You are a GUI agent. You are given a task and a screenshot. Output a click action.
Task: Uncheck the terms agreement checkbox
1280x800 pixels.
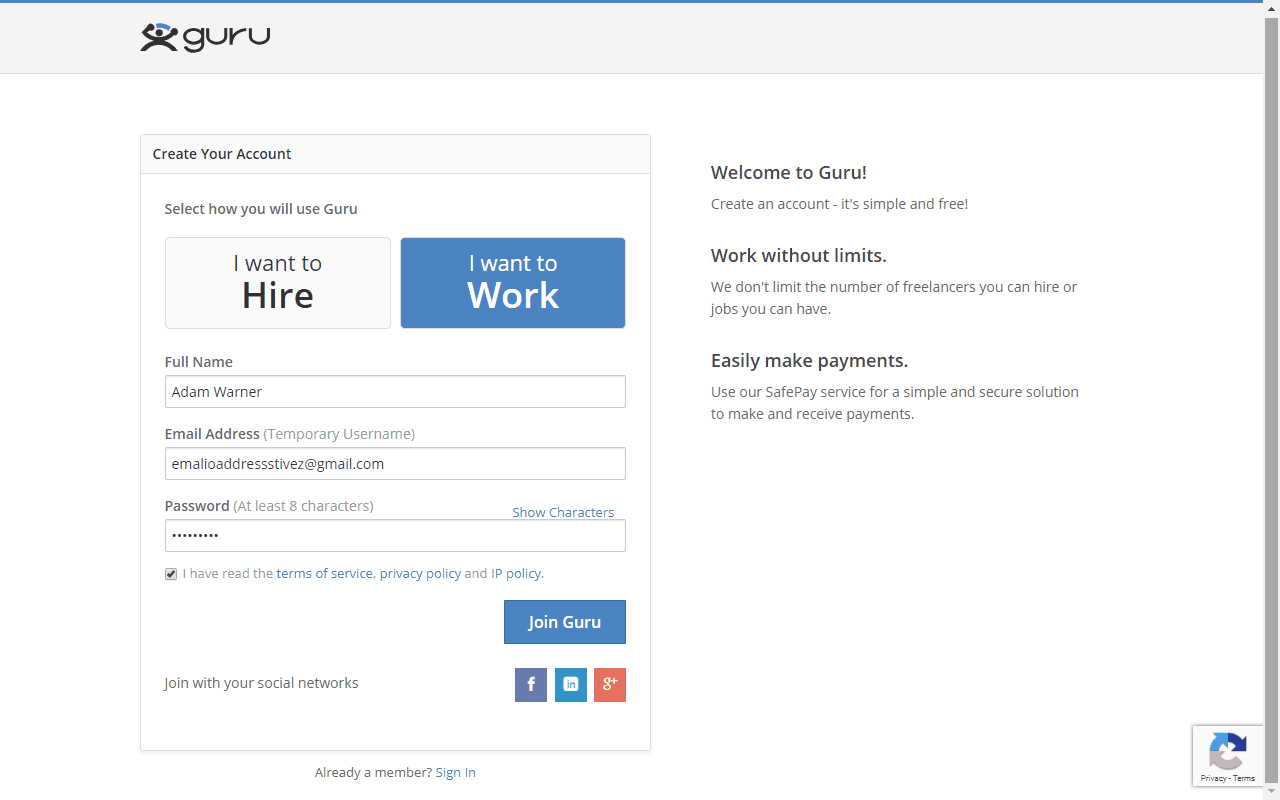[171, 574]
